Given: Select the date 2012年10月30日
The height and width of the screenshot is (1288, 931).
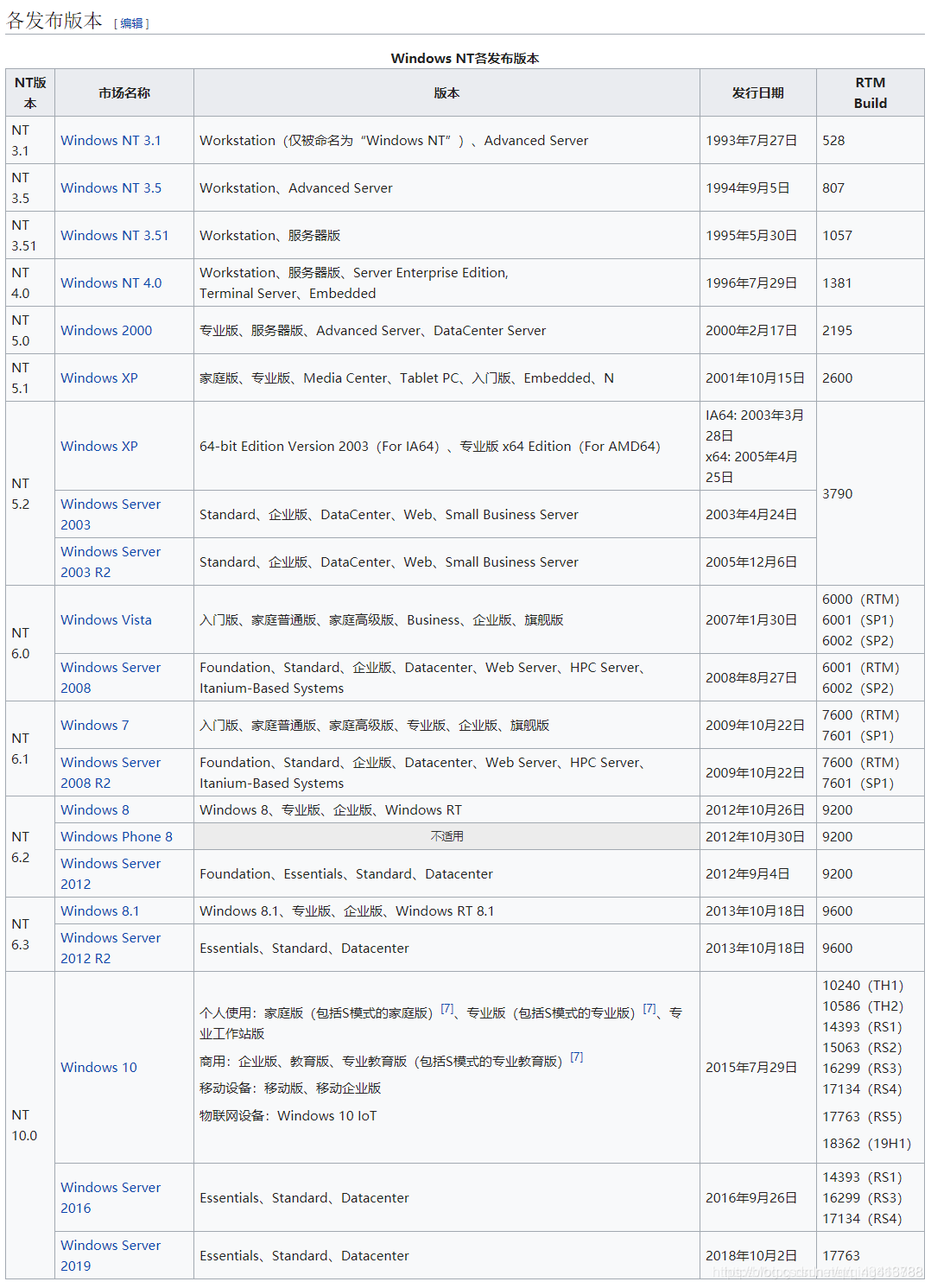Looking at the screenshot, I should click(755, 837).
